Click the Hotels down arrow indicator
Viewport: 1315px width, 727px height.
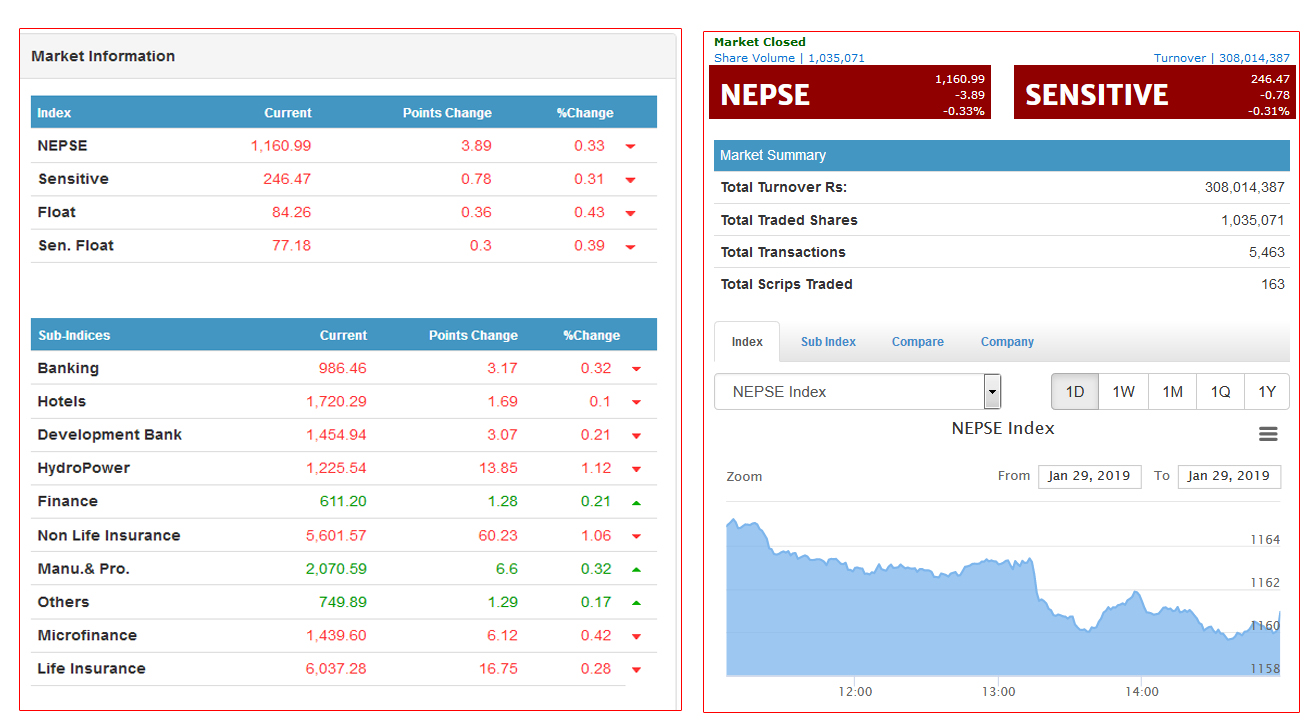[x=636, y=403]
